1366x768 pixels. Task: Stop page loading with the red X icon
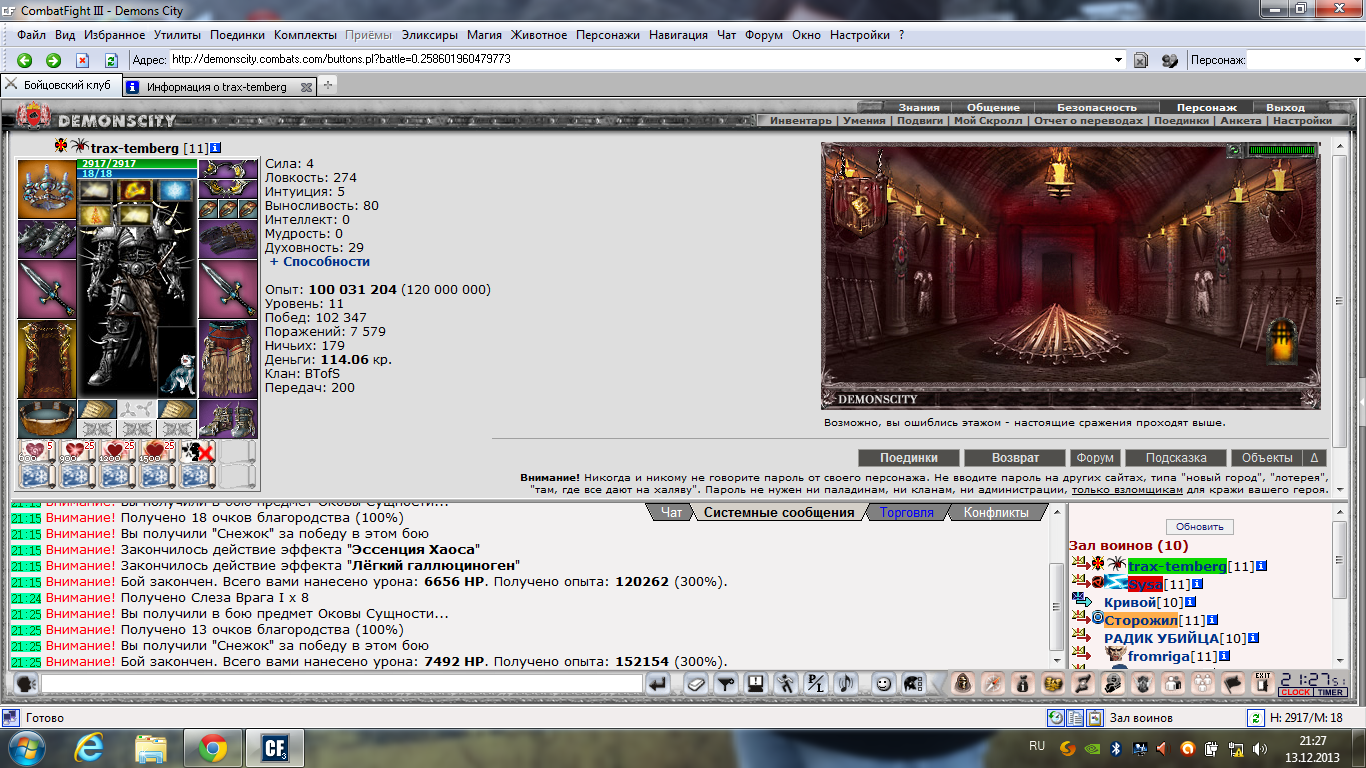(x=83, y=60)
